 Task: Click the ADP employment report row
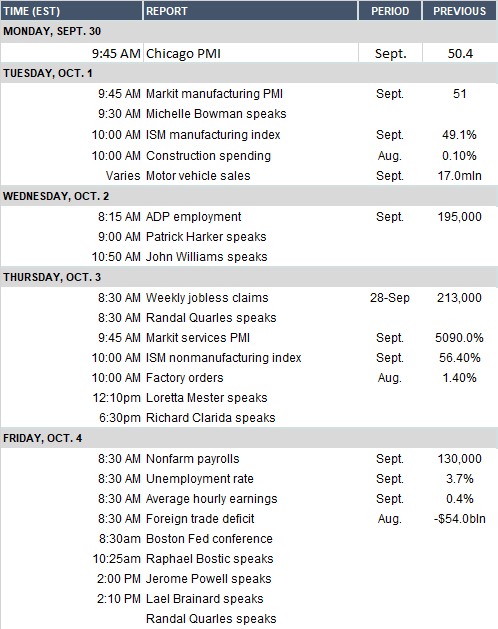tap(249, 217)
